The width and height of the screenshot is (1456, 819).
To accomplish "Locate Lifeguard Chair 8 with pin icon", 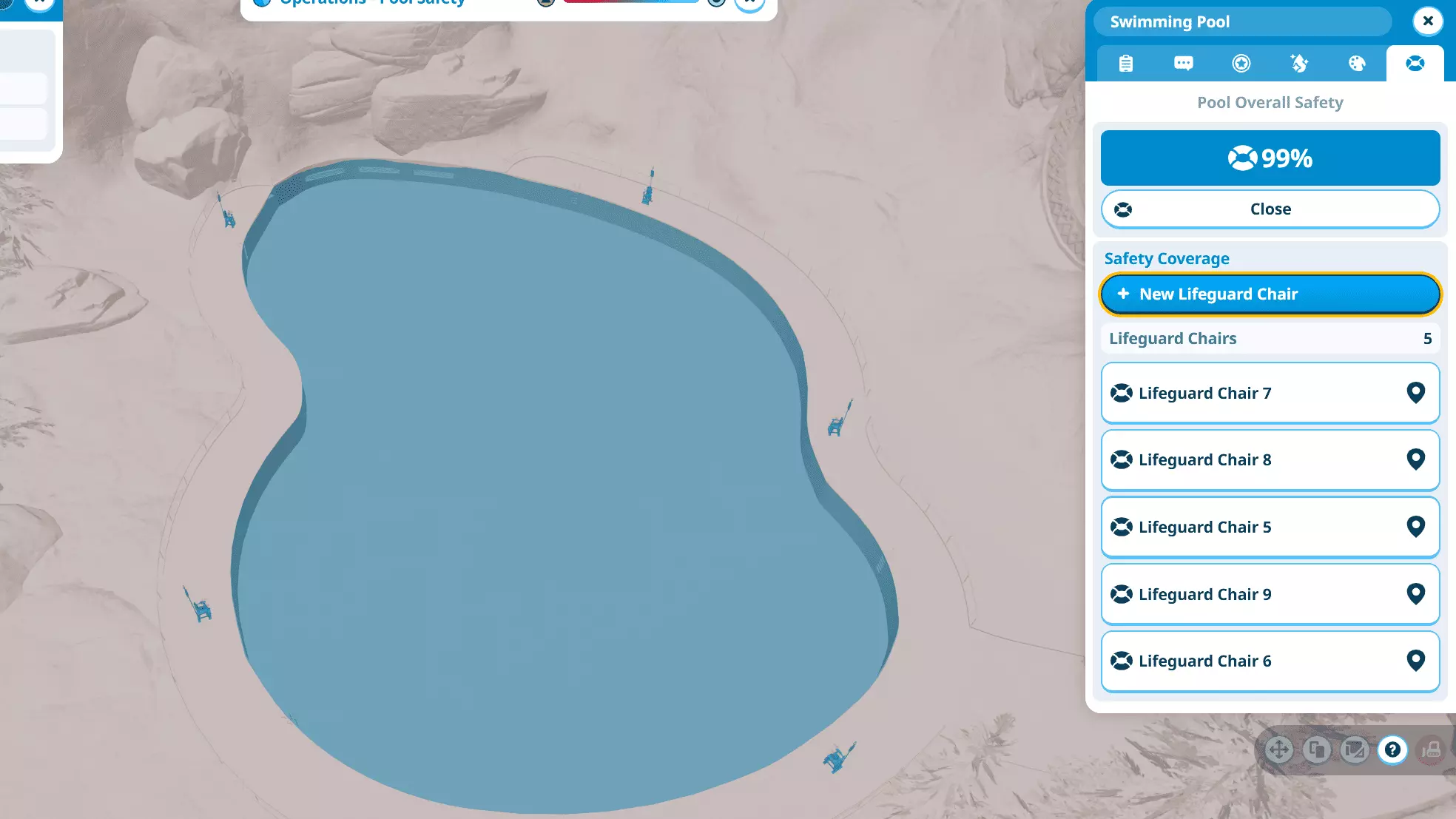I will (x=1415, y=459).
